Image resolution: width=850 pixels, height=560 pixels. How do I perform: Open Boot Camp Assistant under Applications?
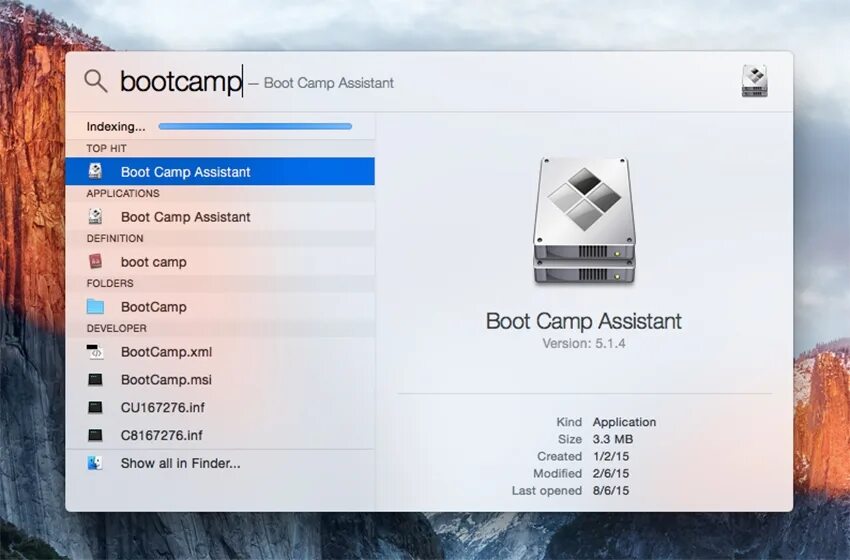(x=220, y=216)
